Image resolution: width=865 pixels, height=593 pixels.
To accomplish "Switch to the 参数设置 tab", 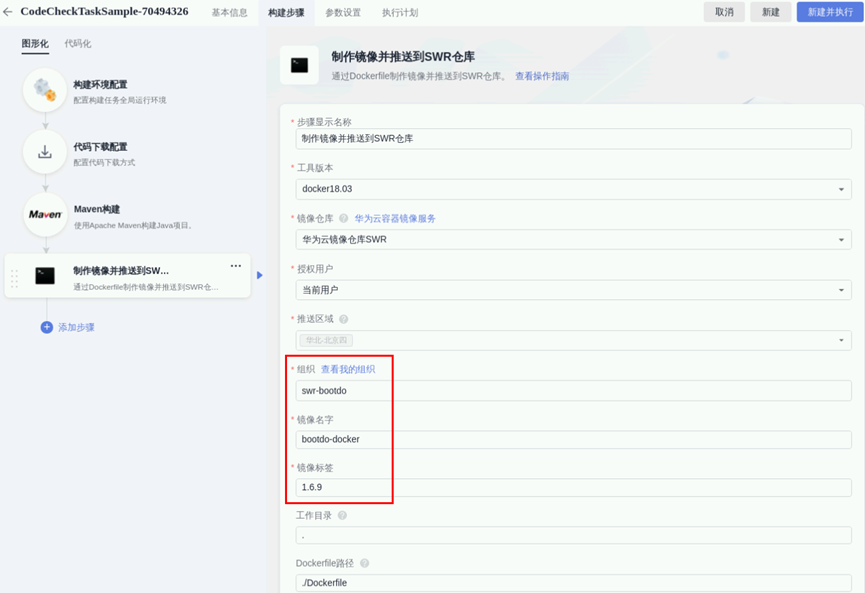I will click(x=343, y=13).
